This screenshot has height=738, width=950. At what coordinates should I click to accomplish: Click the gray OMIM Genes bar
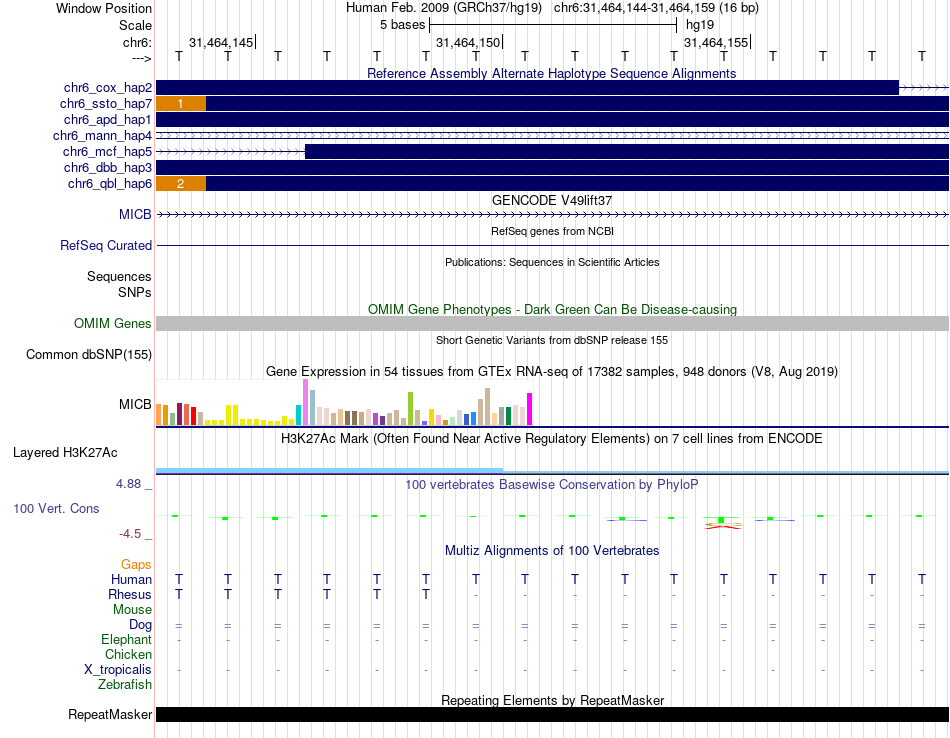(552, 324)
